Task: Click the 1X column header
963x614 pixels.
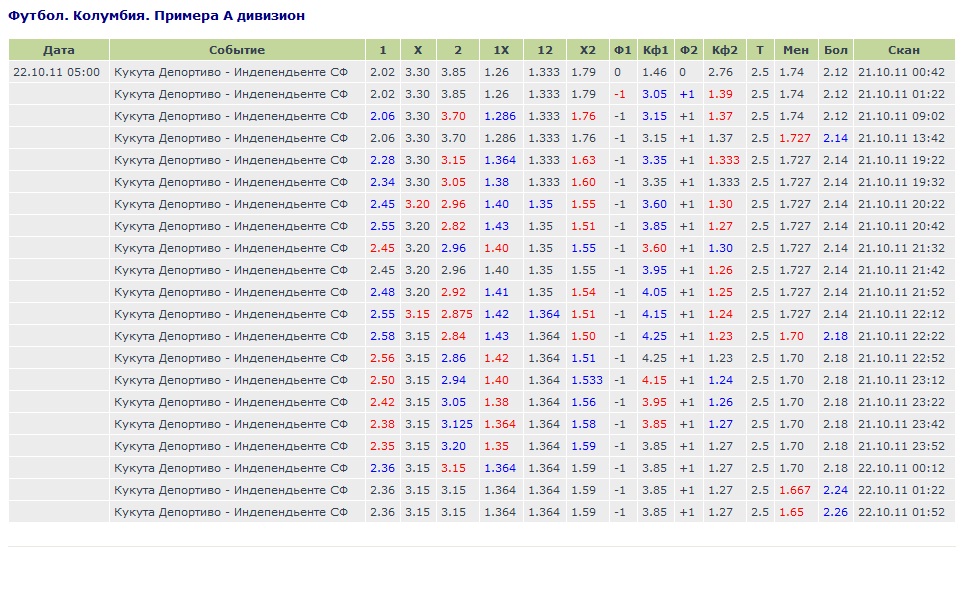Action: click(501, 50)
